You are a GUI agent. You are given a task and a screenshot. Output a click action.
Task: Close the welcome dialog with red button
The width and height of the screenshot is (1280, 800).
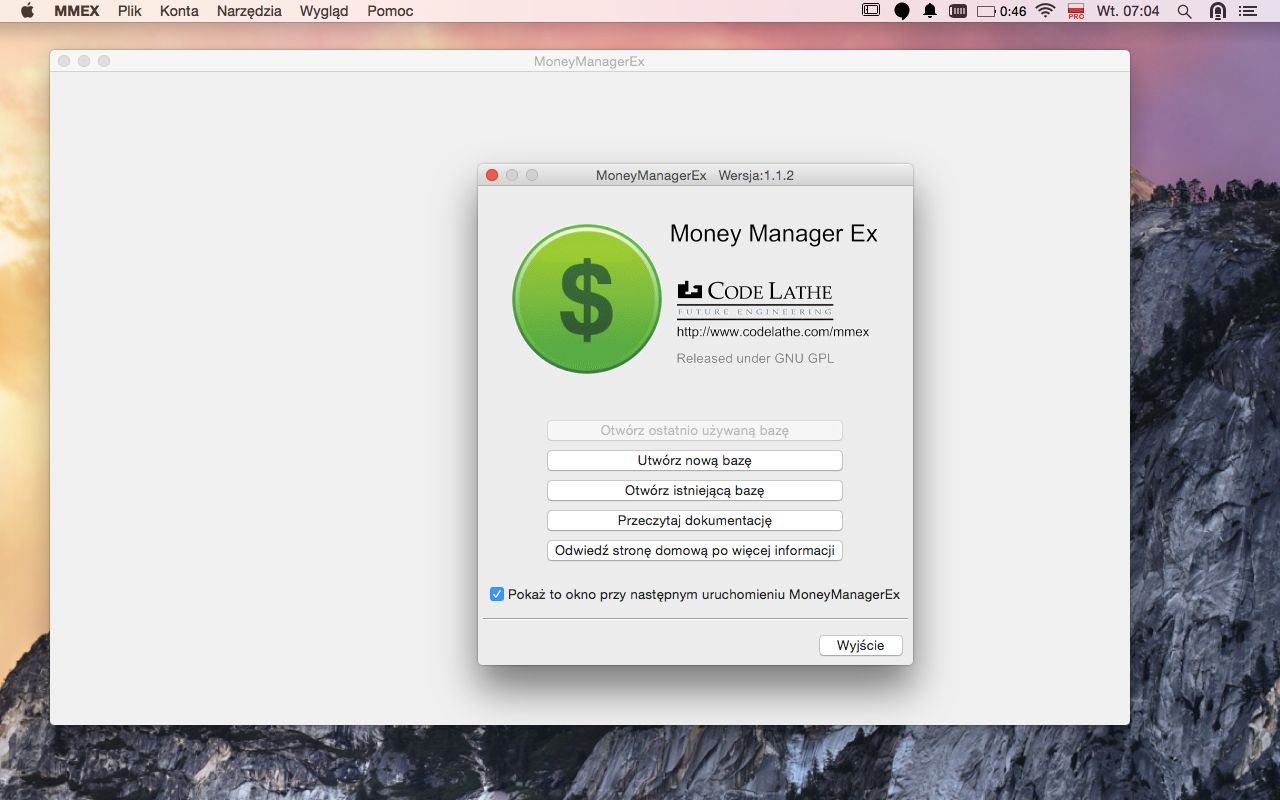492,175
